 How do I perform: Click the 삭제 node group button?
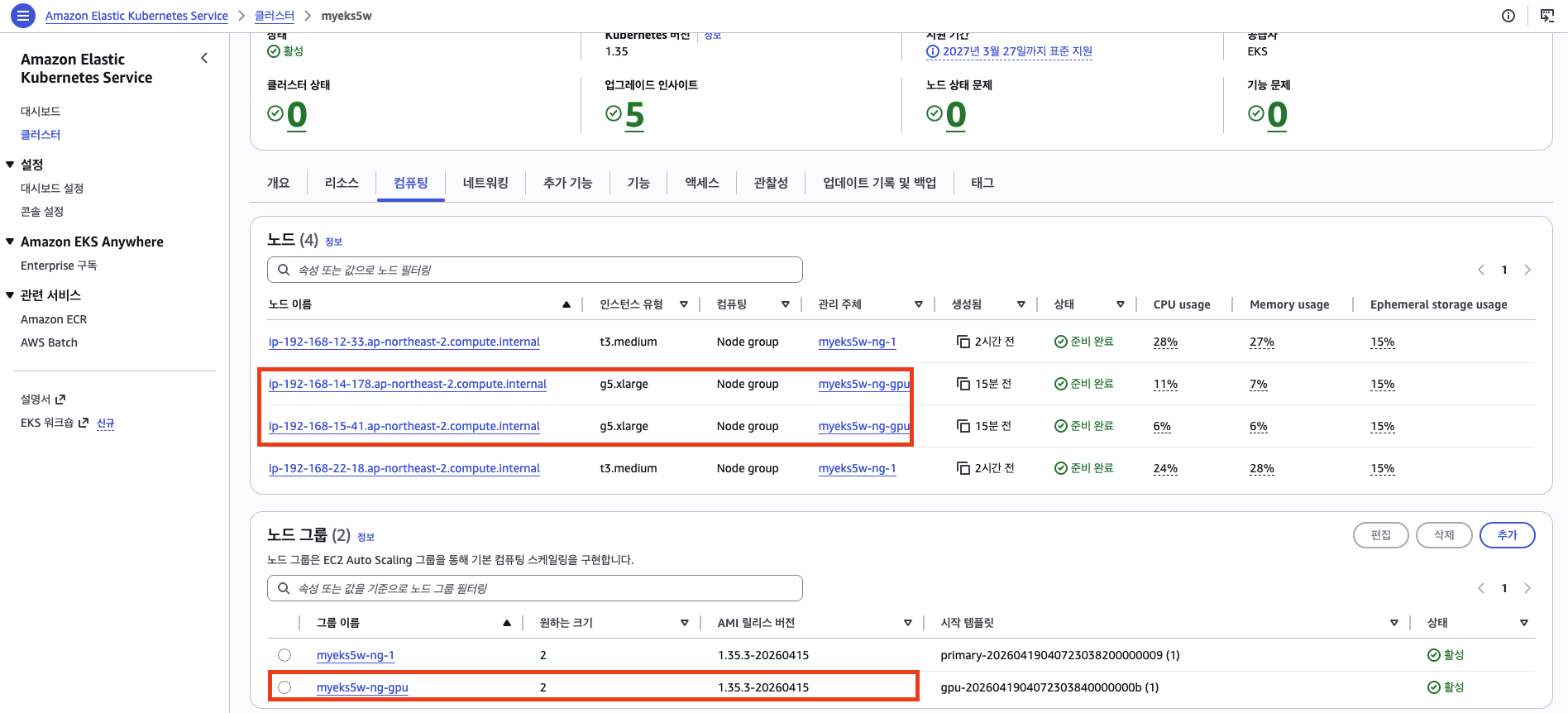click(x=1444, y=535)
